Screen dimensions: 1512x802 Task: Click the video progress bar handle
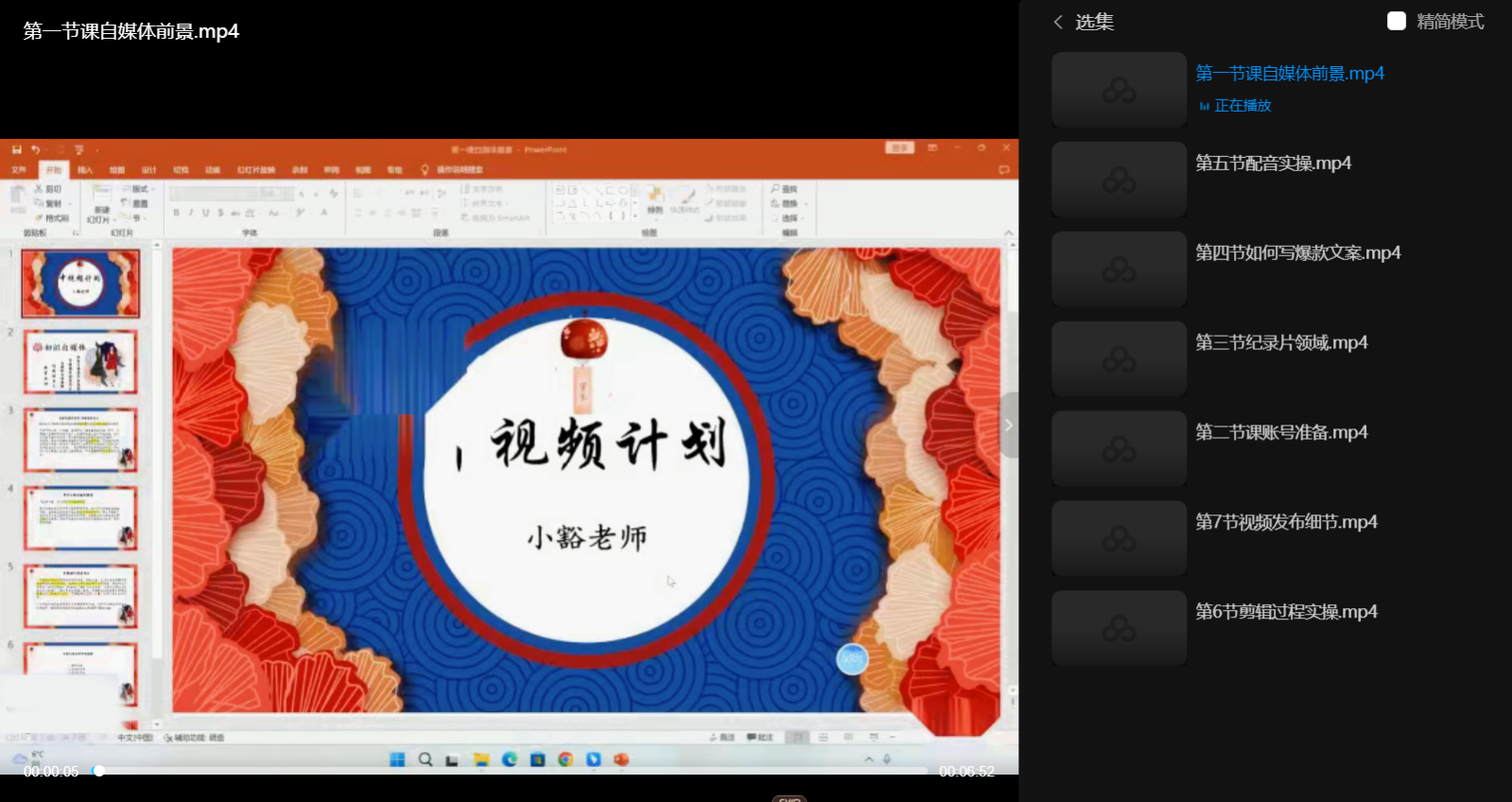(x=98, y=771)
